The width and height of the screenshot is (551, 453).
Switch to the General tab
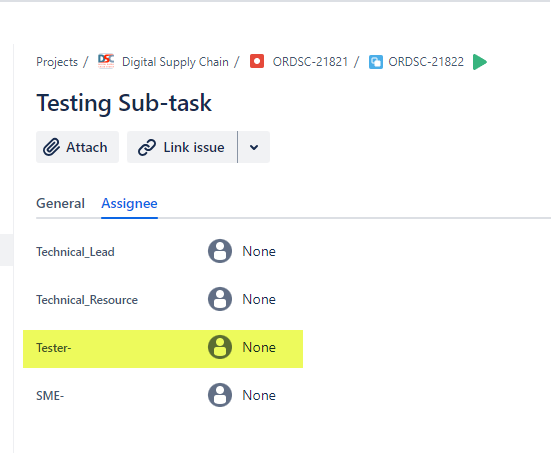point(60,203)
